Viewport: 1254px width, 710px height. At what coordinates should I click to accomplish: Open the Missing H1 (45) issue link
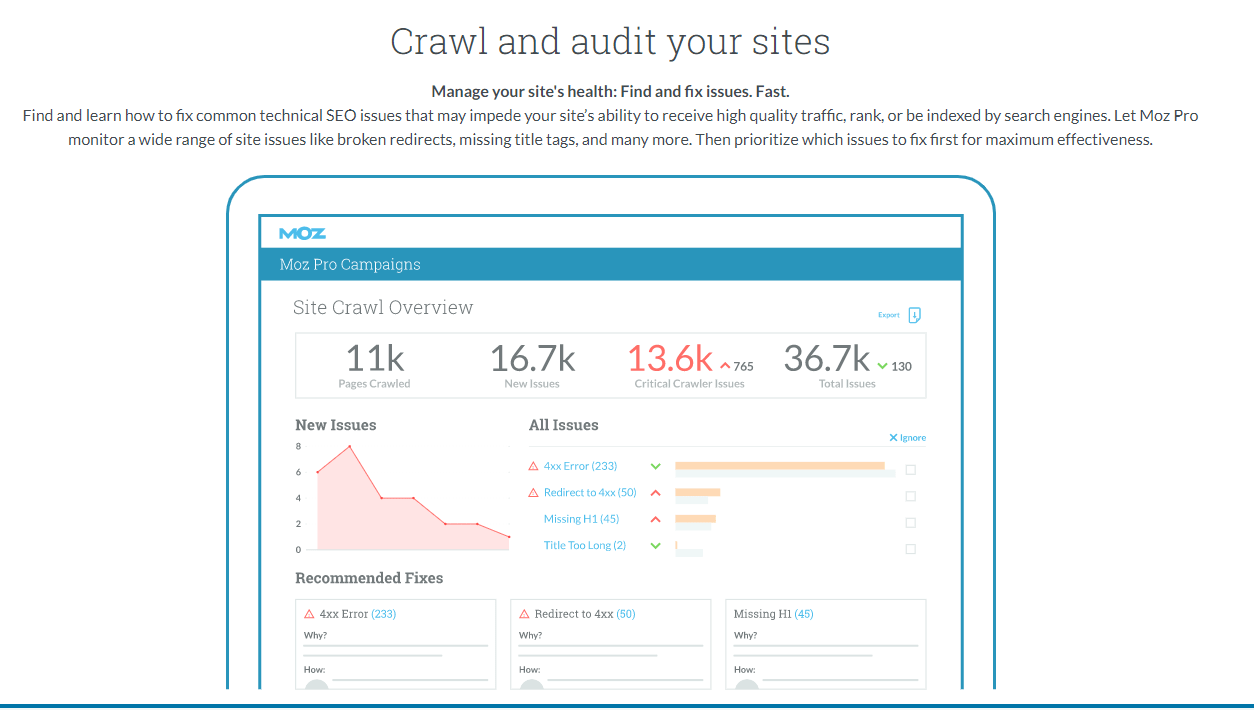[581, 519]
